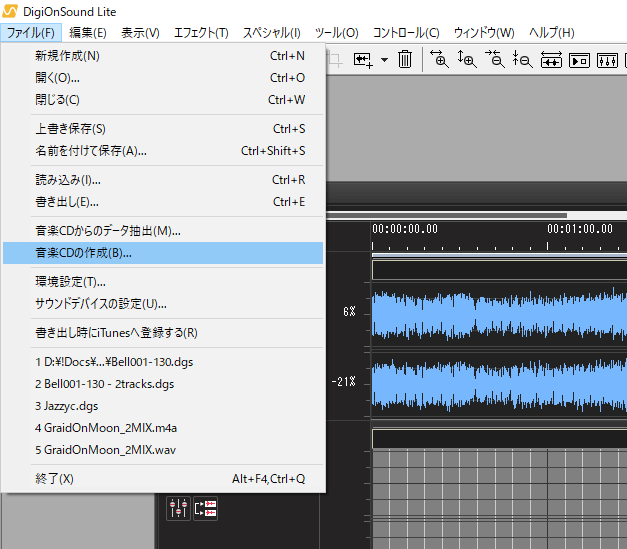The height and width of the screenshot is (549, 627).
Task: Click the DigiOnSound Lite app logo
Action: (10, 11)
